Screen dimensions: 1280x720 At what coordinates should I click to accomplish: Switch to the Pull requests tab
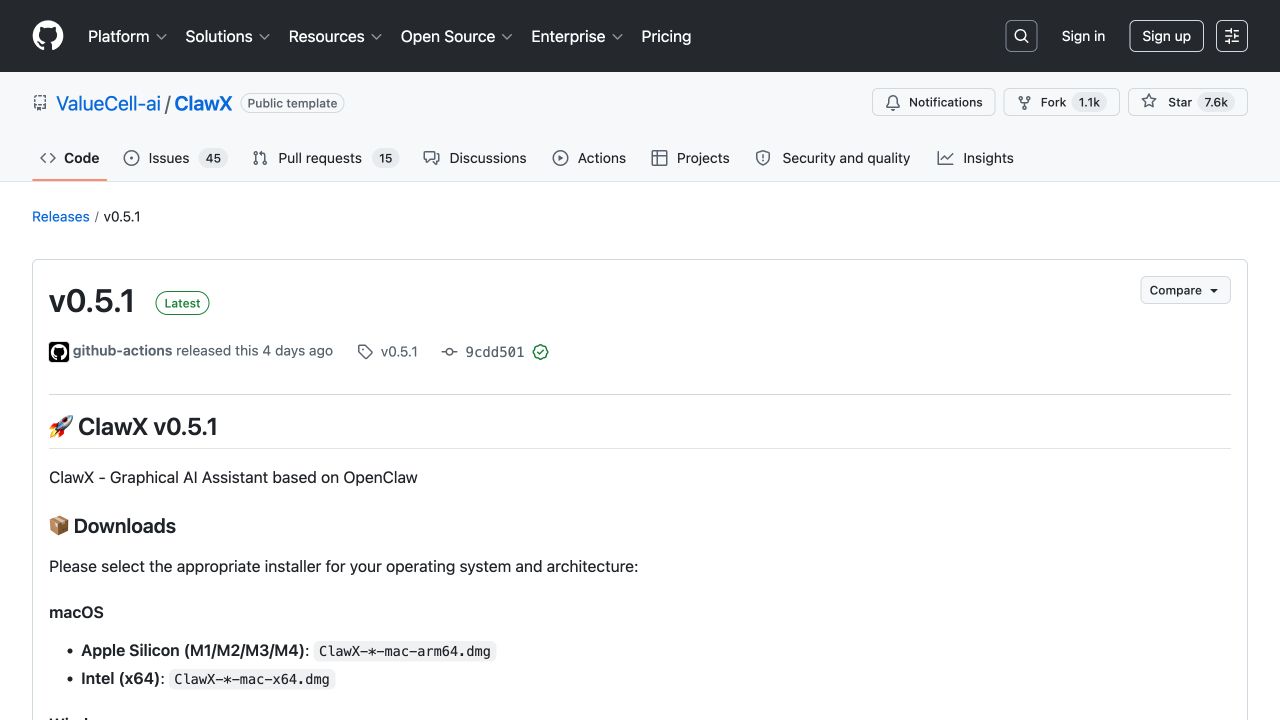326,158
